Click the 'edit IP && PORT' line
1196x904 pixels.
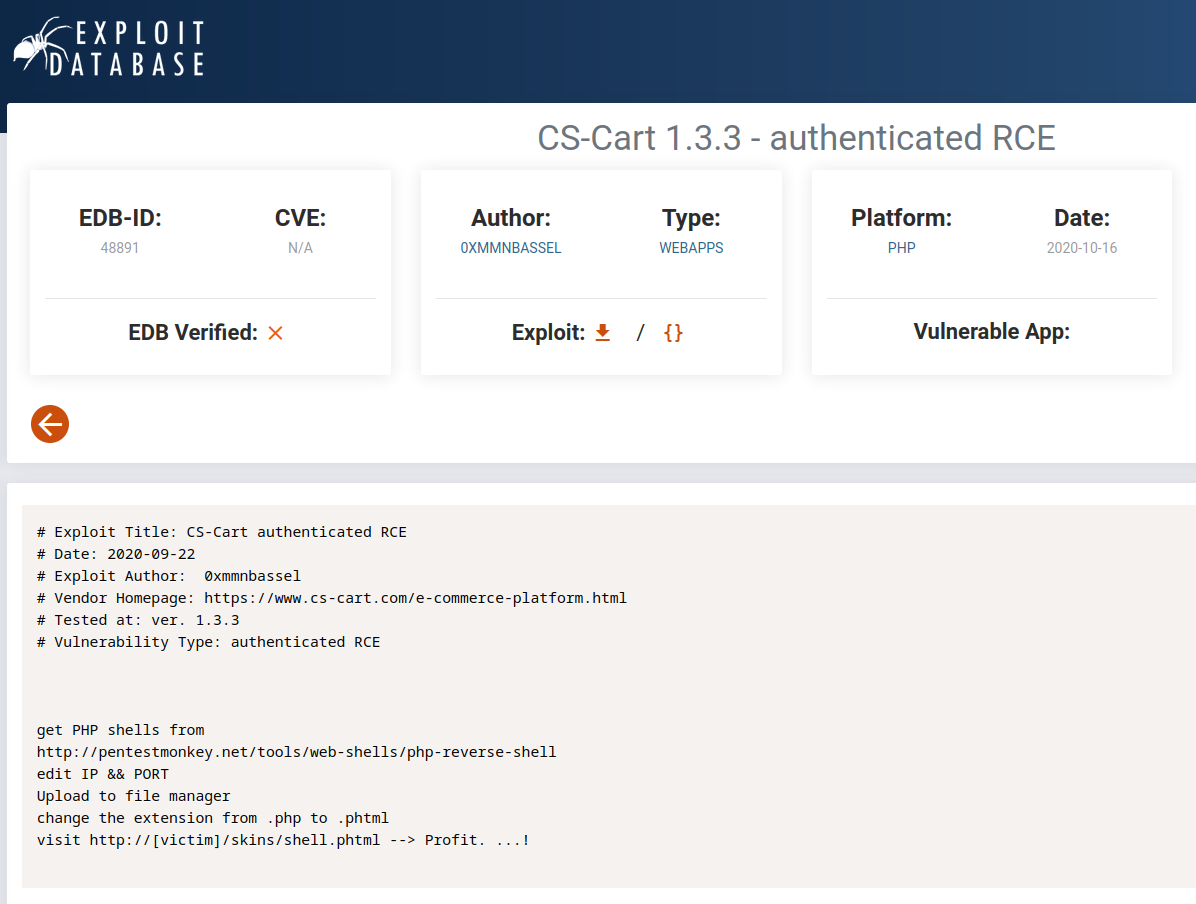pyautogui.click(x=103, y=774)
